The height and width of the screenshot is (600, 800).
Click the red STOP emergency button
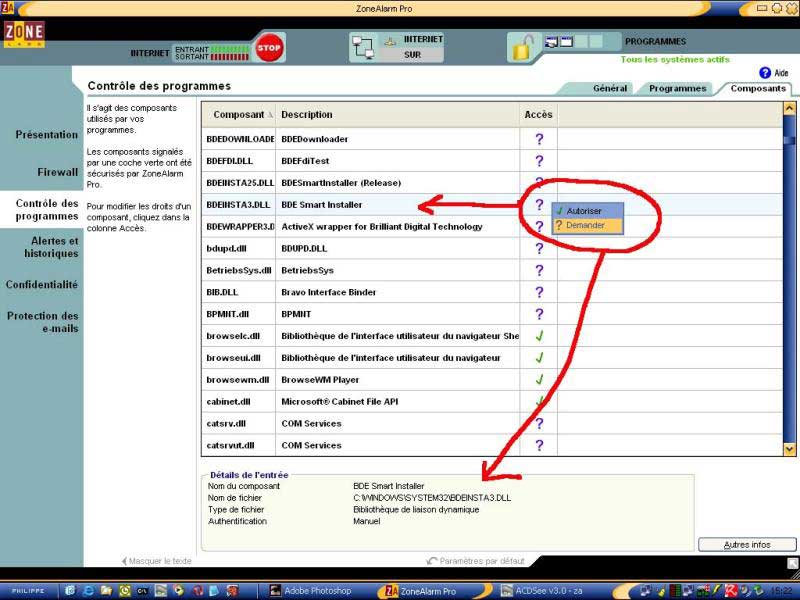(268, 47)
